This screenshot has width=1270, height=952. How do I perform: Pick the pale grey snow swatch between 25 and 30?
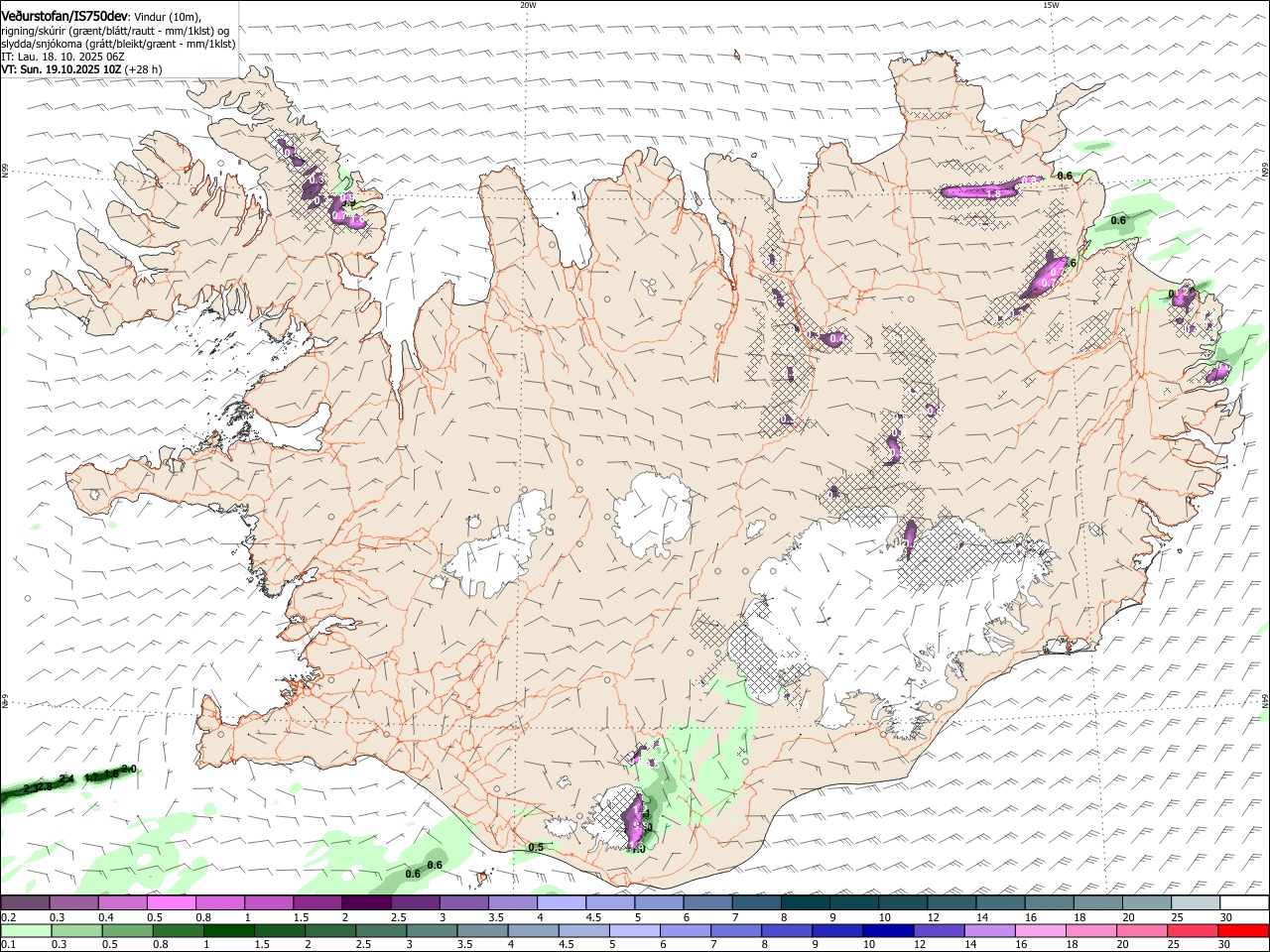point(1197,902)
